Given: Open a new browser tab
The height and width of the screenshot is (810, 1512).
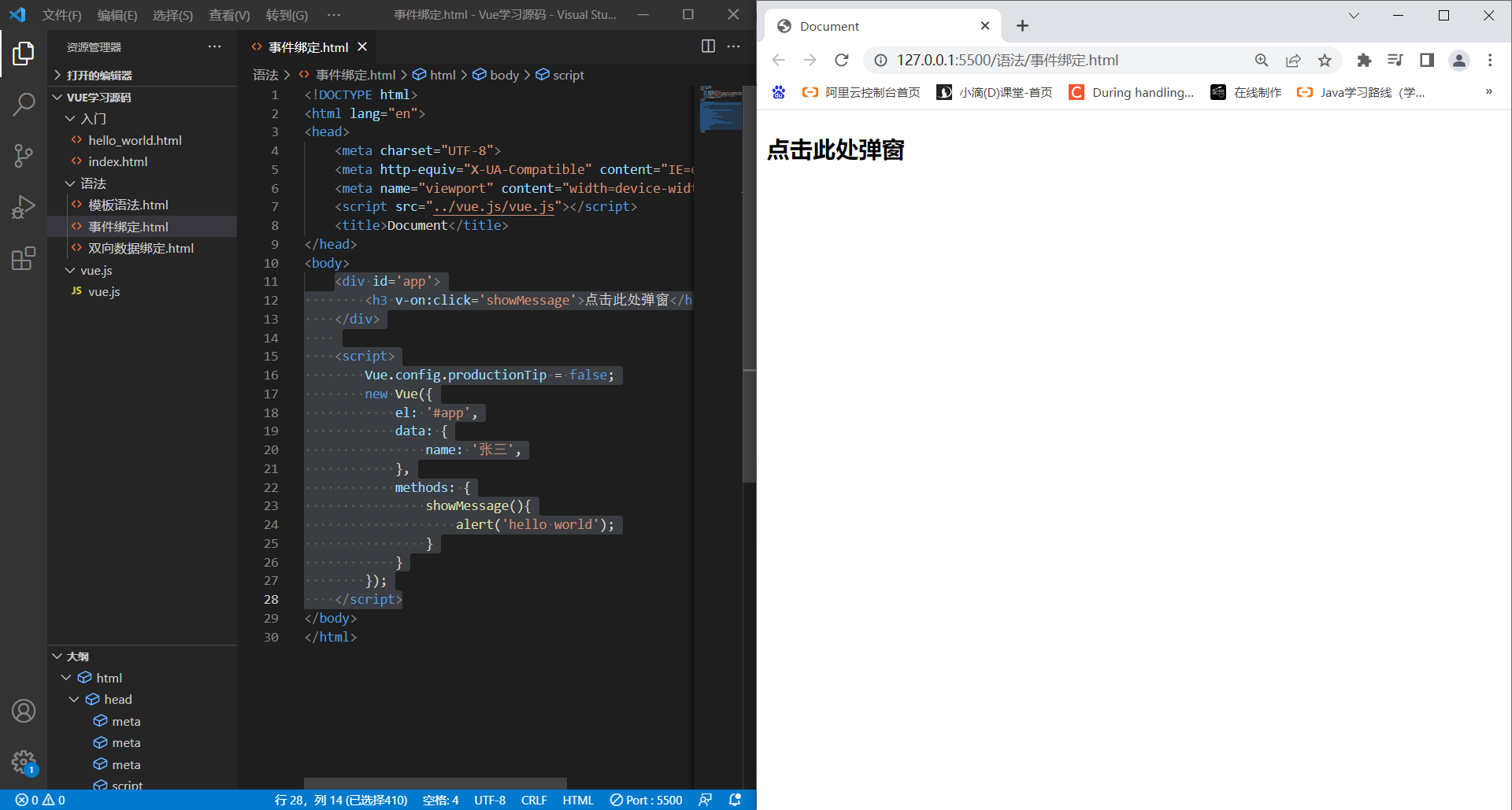Looking at the screenshot, I should (x=1022, y=26).
